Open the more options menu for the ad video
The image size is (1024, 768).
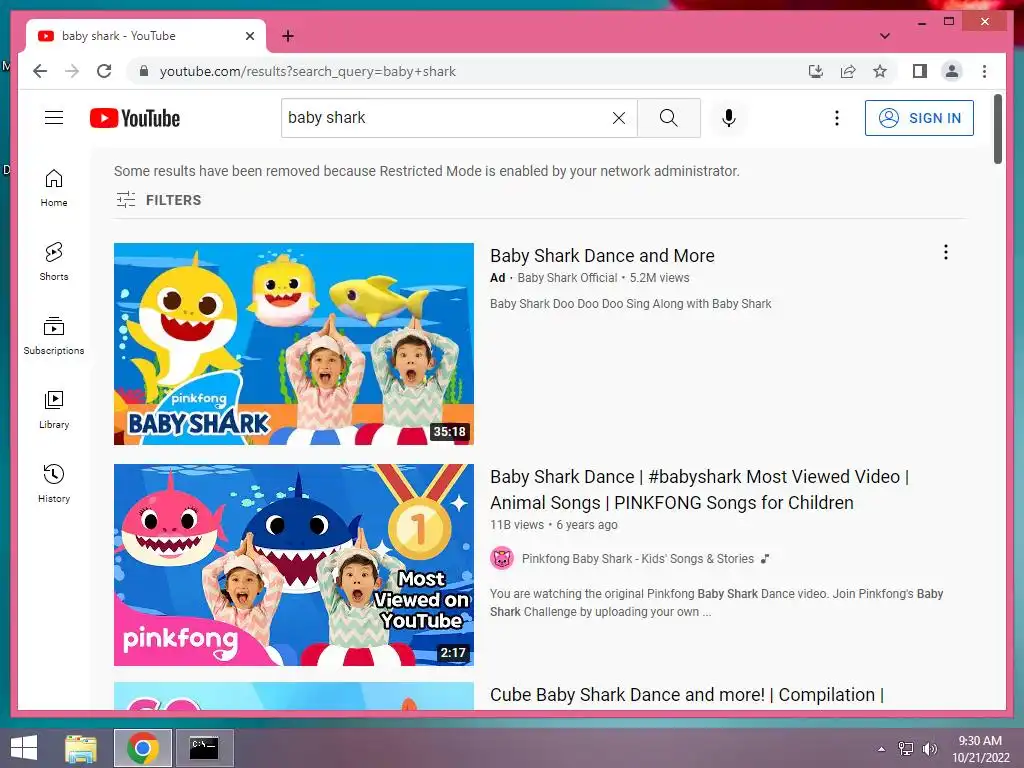(x=946, y=252)
